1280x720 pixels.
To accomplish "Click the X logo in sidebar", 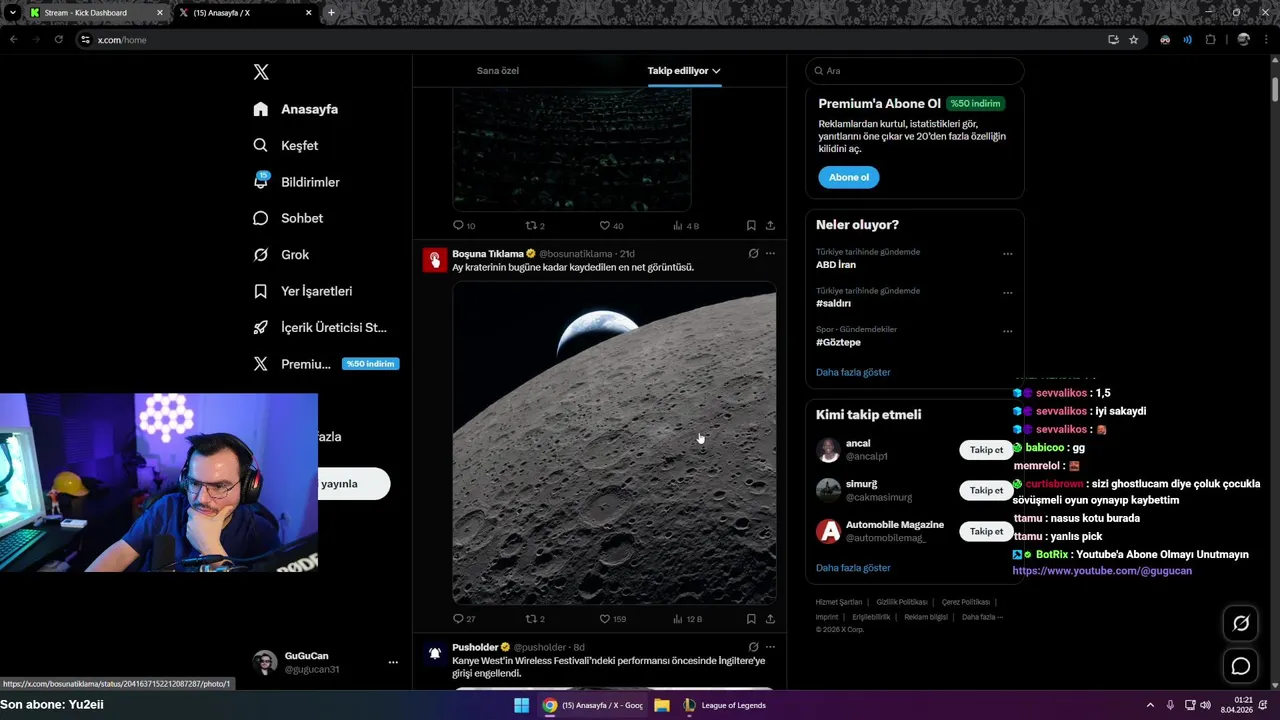I will (261, 72).
